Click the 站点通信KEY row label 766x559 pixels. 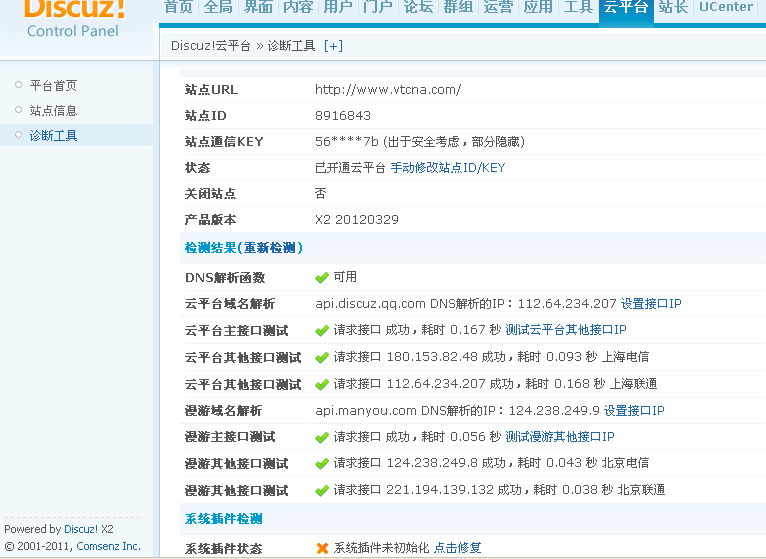[x=224, y=142]
